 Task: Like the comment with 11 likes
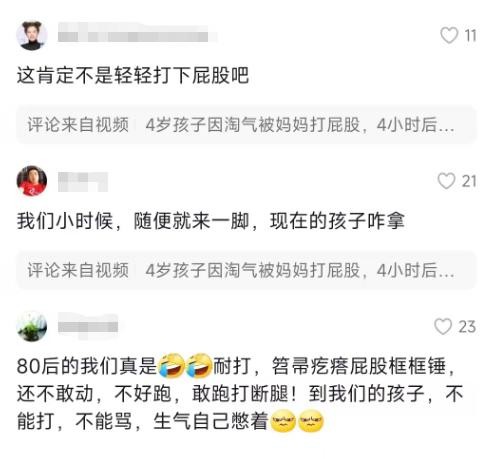(x=449, y=35)
